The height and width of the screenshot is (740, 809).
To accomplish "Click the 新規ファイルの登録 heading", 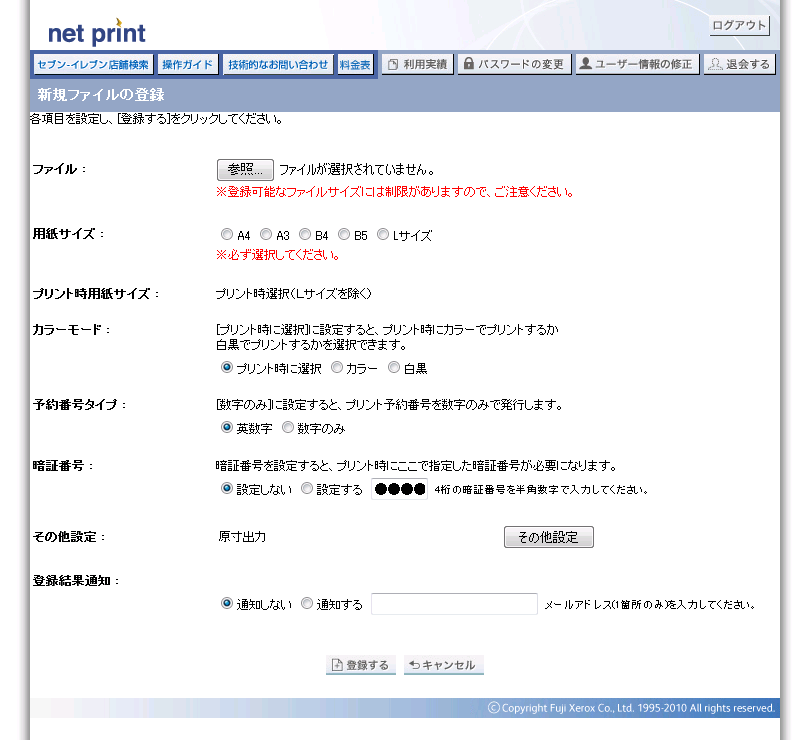I will pos(101,95).
